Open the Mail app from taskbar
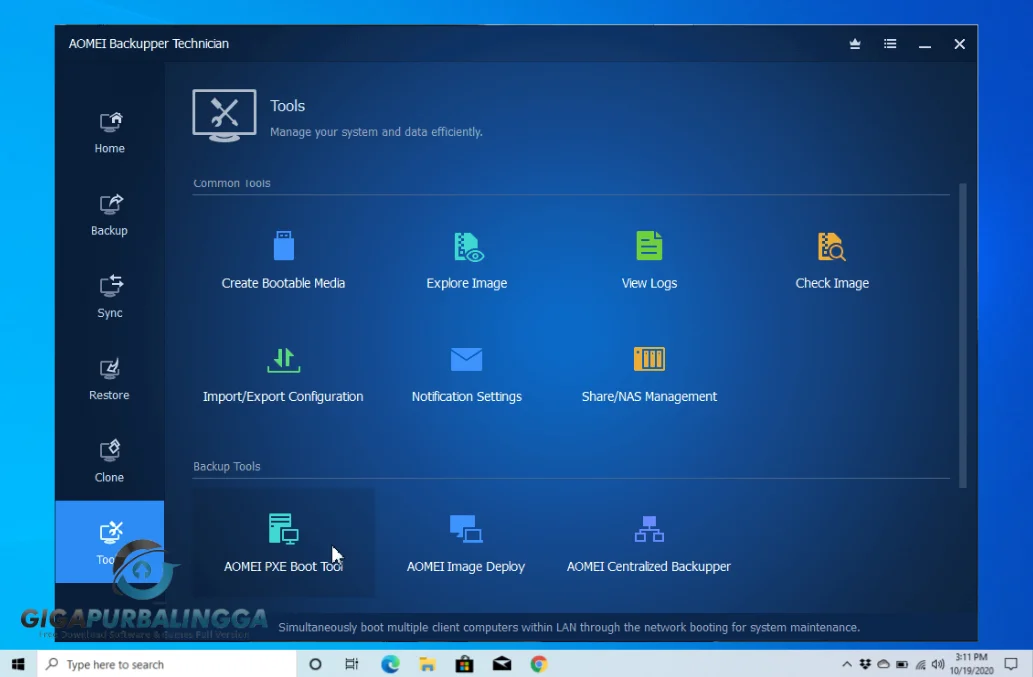This screenshot has height=677, width=1033. pyautogui.click(x=502, y=664)
